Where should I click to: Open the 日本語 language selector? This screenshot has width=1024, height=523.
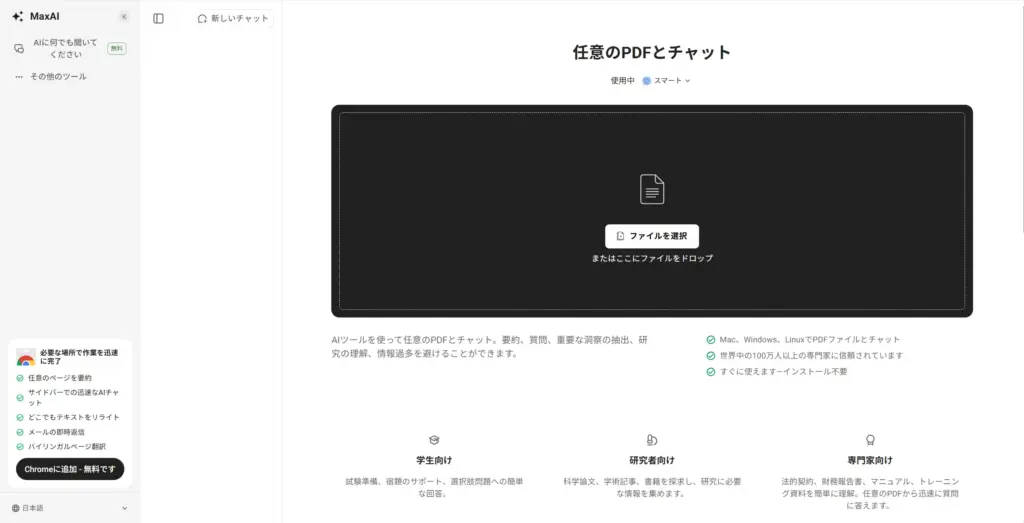tap(70, 508)
